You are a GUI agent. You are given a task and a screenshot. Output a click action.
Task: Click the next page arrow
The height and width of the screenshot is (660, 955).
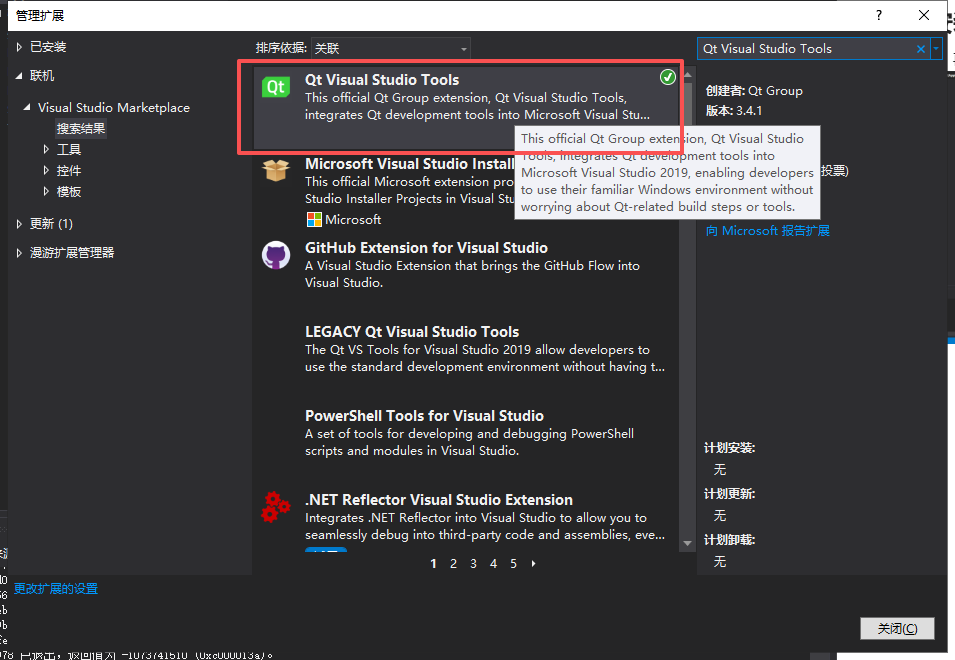(x=534, y=564)
